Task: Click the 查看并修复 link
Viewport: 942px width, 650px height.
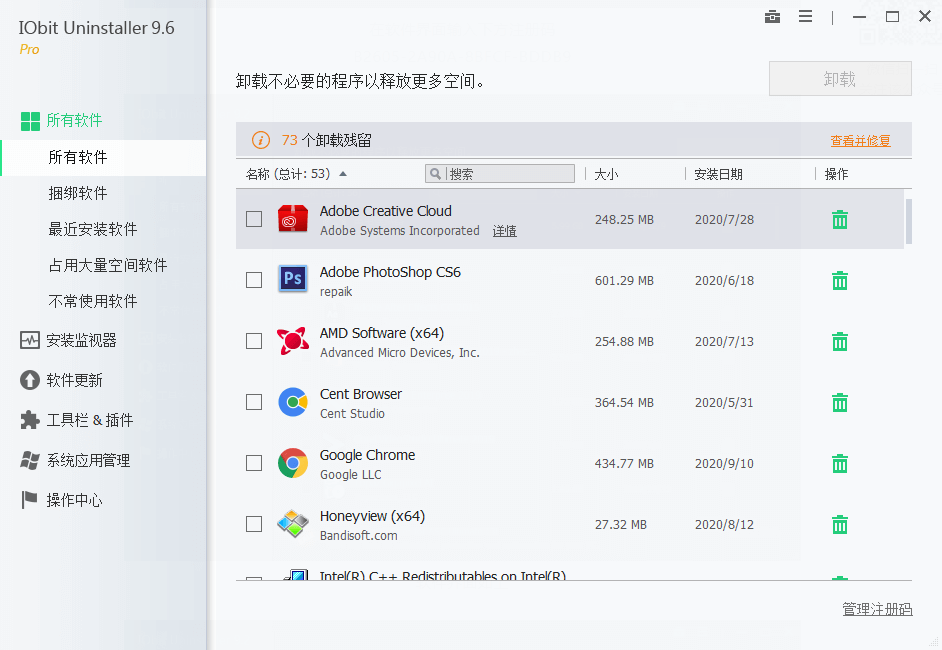Action: click(860, 141)
